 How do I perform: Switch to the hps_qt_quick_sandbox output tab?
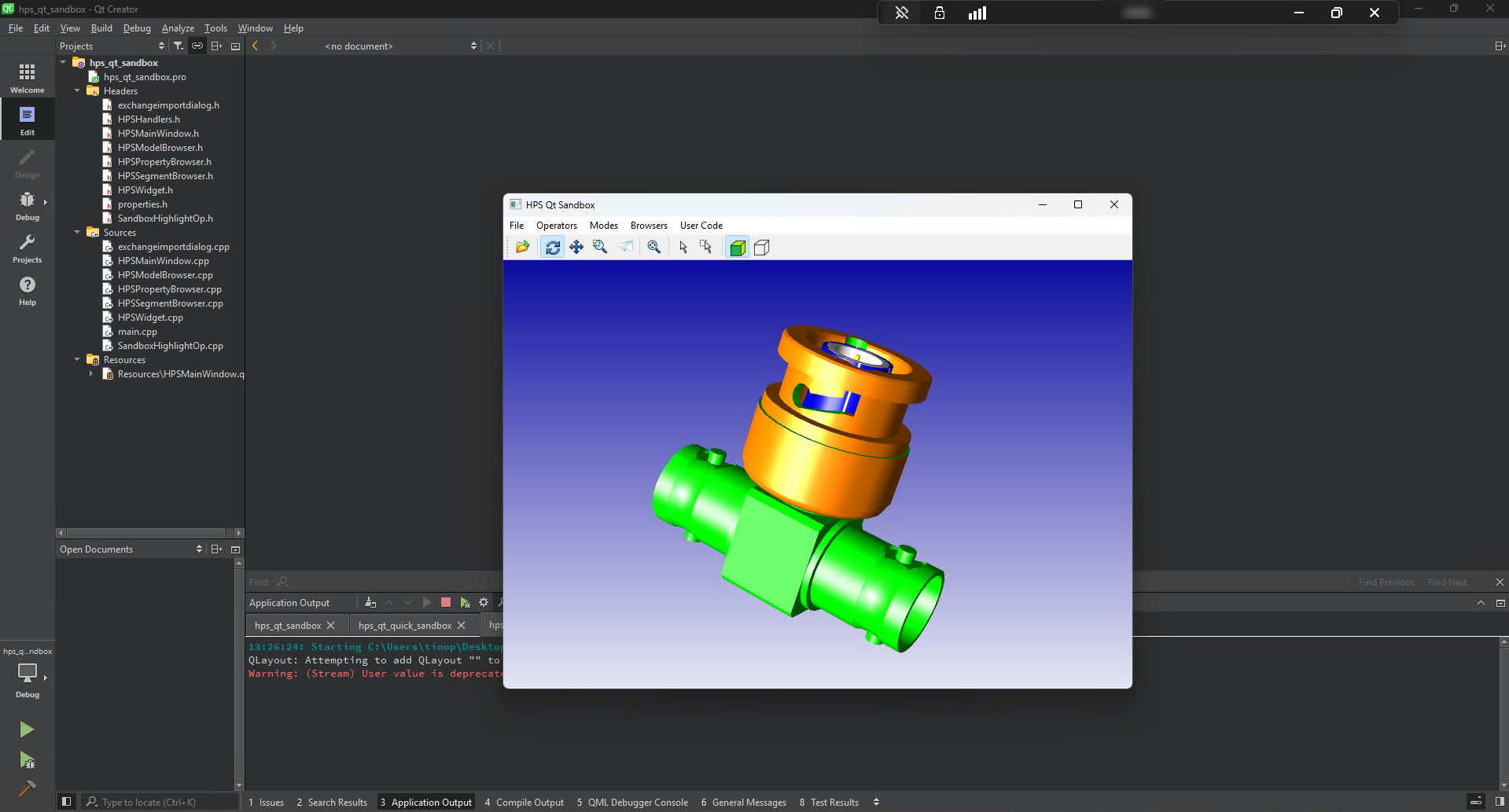pos(404,626)
